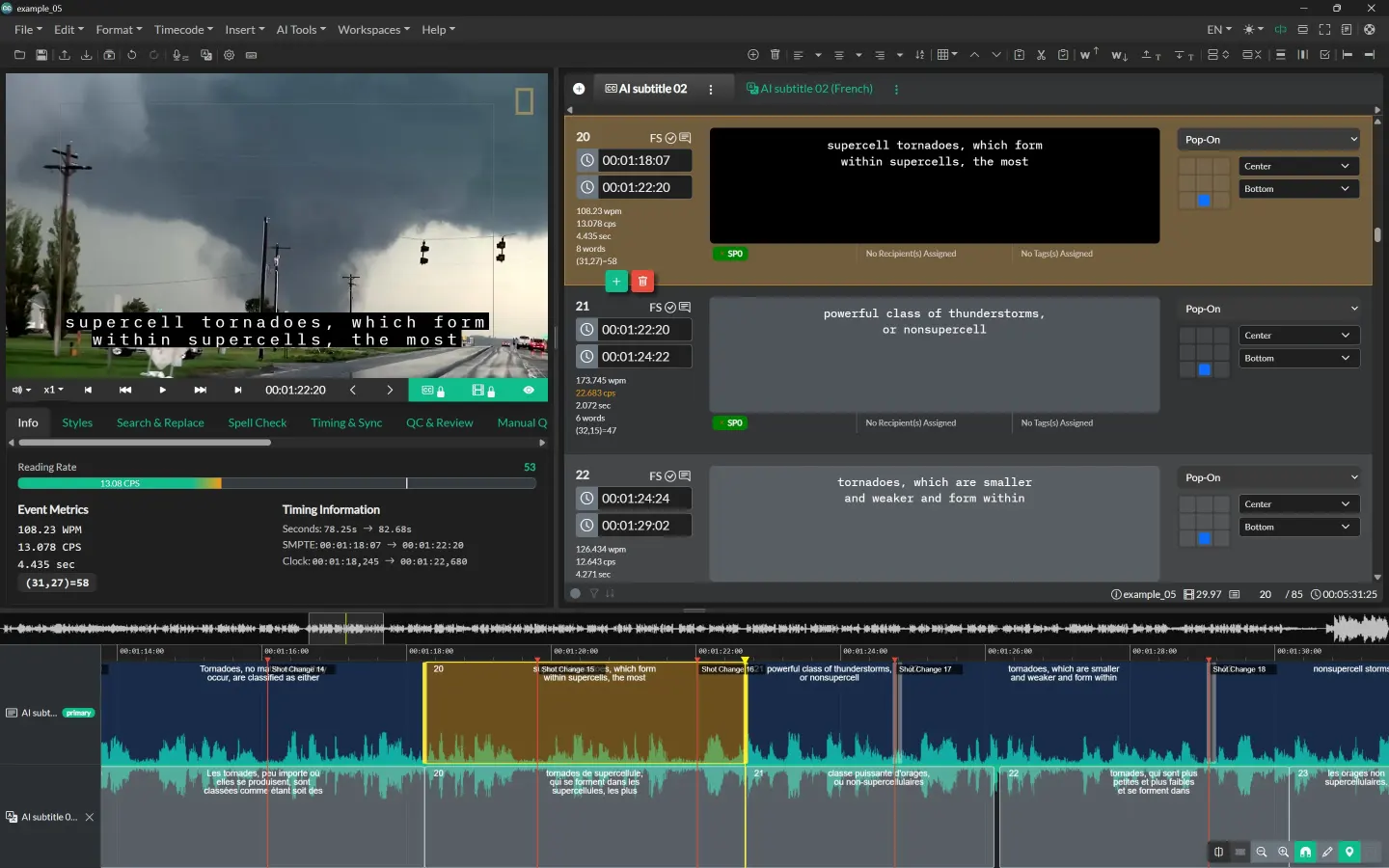
Task: Open Bottom position dropdown for event 21
Action: click(1297, 358)
